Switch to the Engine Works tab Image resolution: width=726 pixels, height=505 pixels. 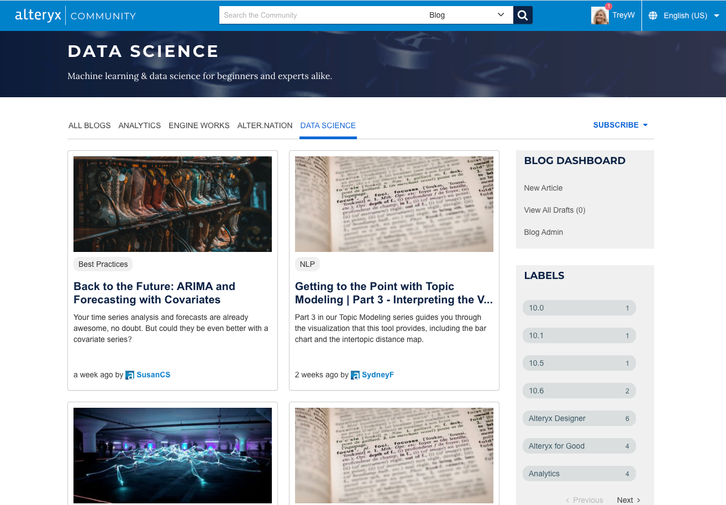(199, 125)
